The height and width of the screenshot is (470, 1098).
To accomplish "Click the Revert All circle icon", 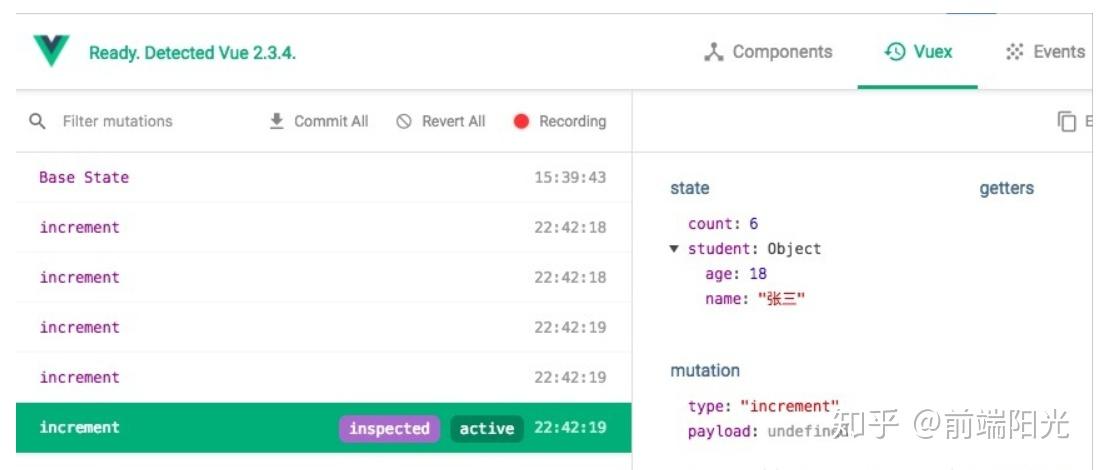I will click(x=404, y=121).
